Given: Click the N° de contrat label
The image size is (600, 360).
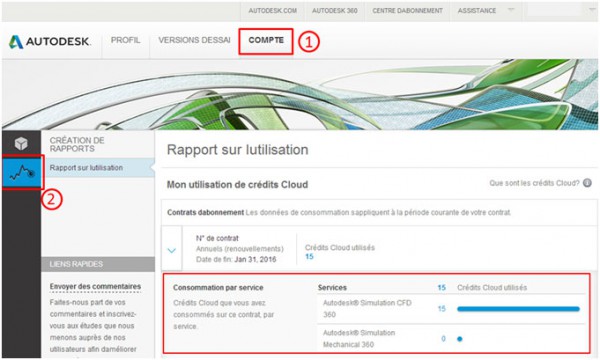Looking at the screenshot, I should 217,238.
